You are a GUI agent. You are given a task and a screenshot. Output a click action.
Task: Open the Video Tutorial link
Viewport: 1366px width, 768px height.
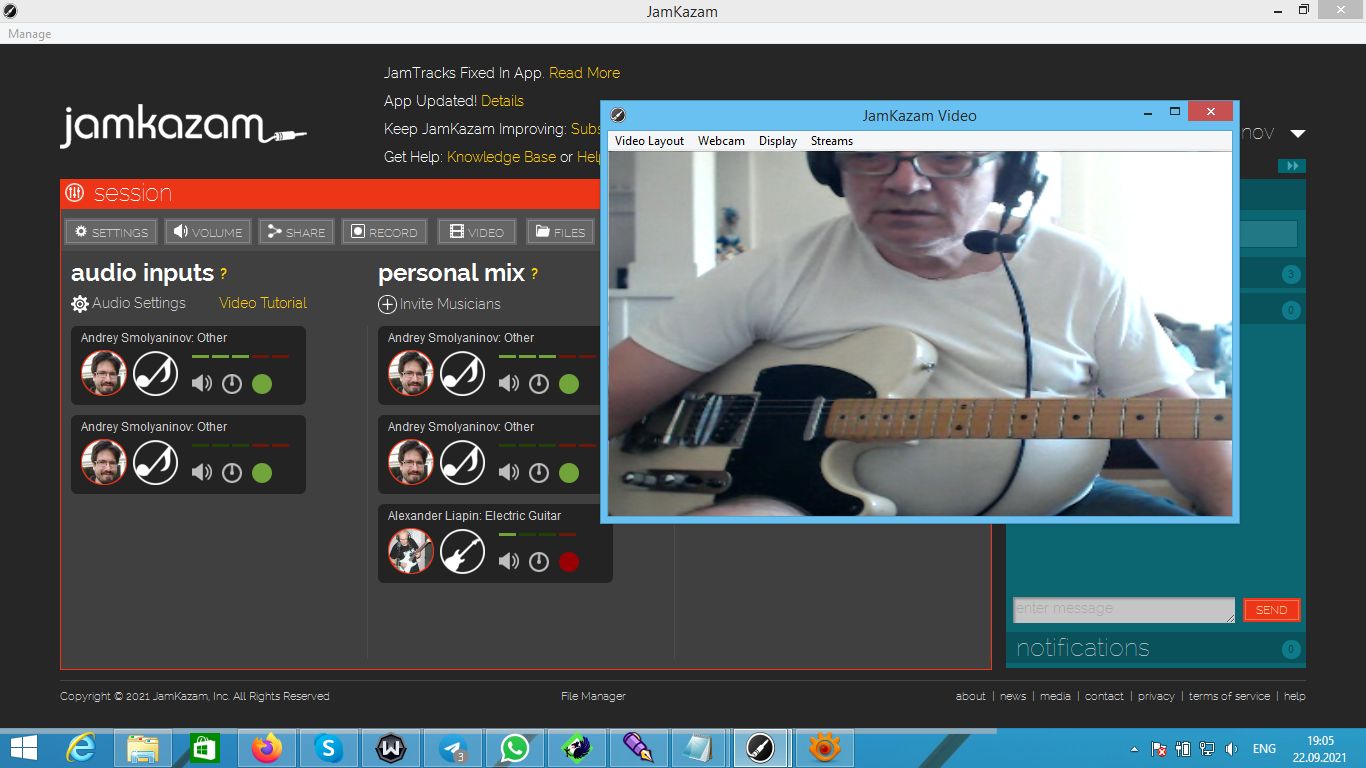coord(263,303)
